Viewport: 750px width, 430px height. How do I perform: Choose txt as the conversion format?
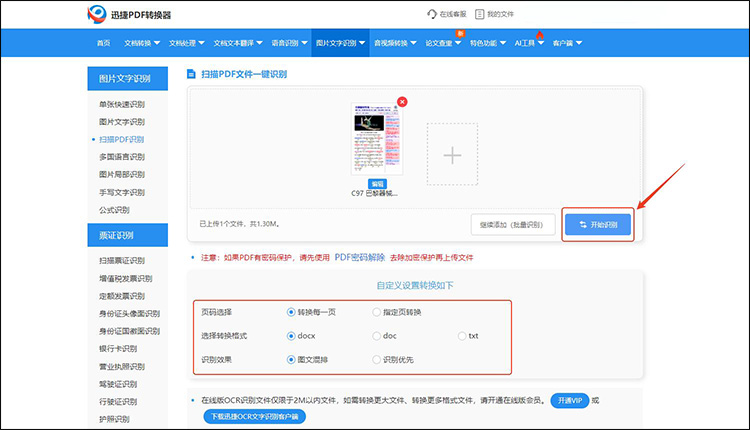tap(462, 335)
